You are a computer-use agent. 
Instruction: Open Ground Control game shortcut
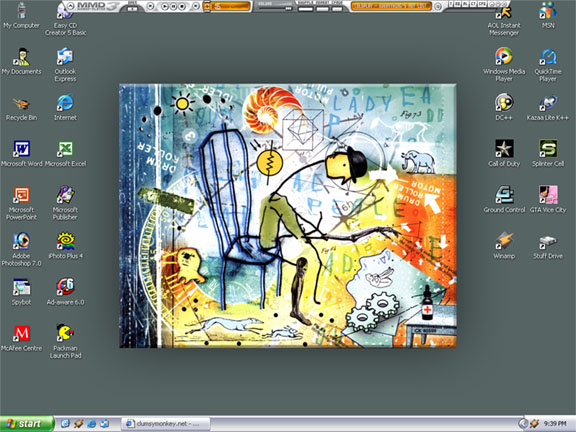click(x=504, y=200)
